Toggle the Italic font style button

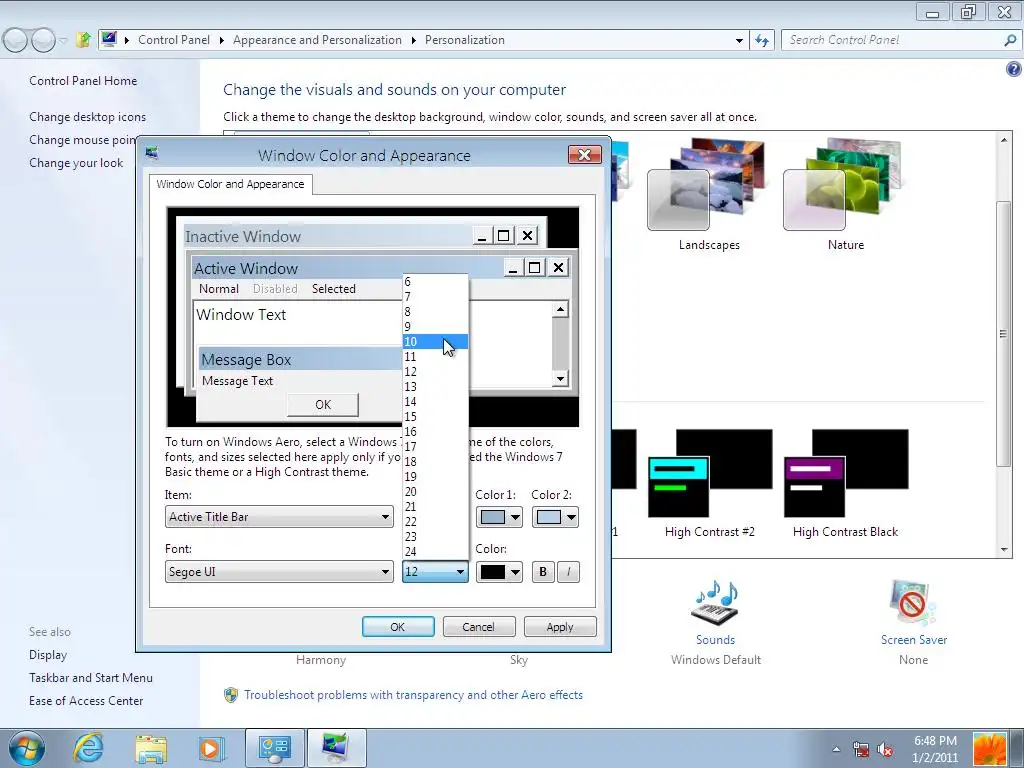point(568,572)
